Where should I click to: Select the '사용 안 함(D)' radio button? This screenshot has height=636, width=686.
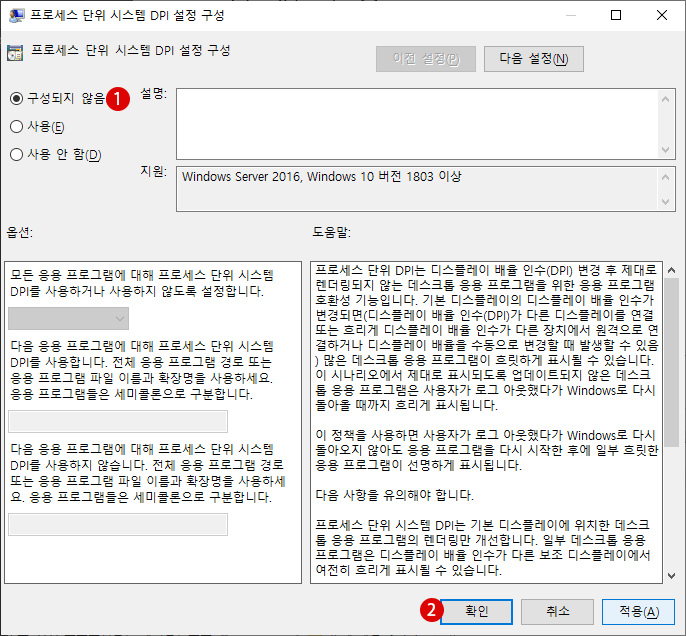pos(16,154)
